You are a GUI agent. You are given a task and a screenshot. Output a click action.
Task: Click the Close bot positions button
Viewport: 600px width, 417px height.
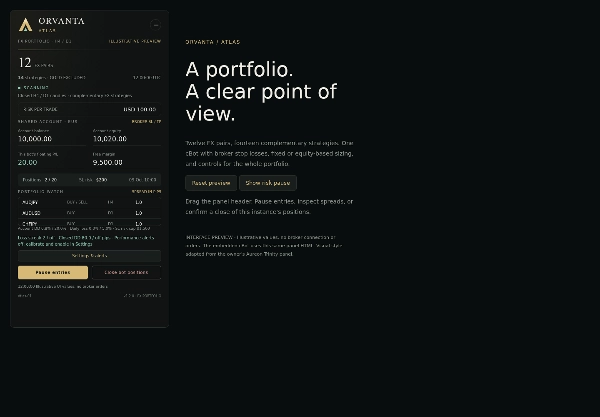[x=126, y=272]
